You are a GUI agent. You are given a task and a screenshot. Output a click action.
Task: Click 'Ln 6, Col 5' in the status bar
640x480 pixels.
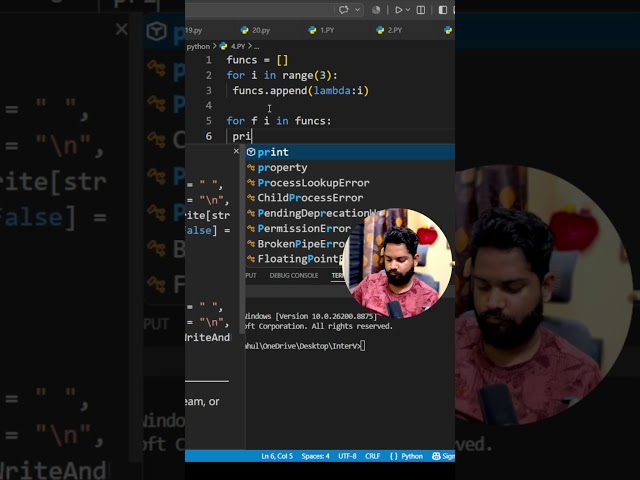pyautogui.click(x=277, y=456)
